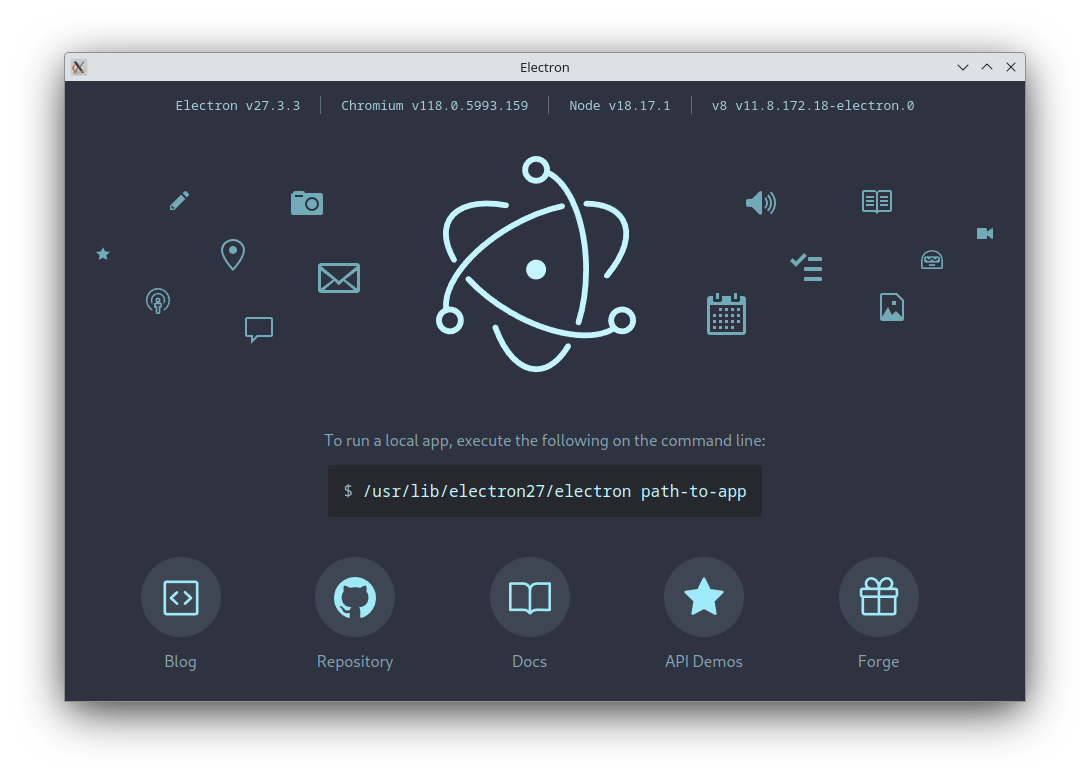Click the podcast broadcast icon
Screen dimensions: 1090x778
[x=158, y=301]
